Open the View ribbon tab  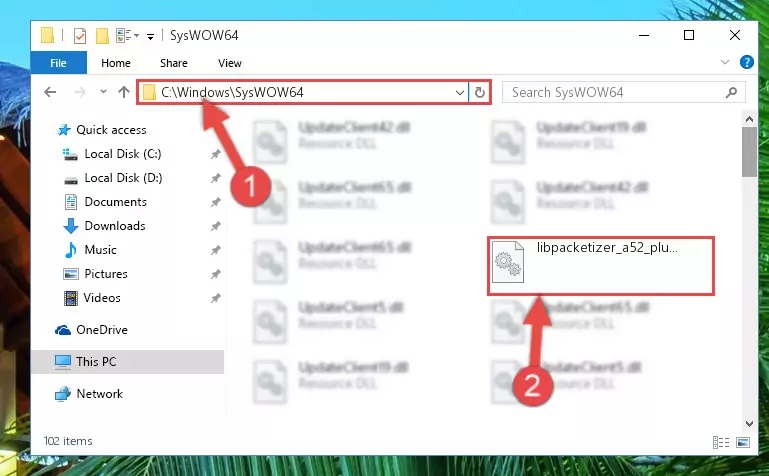tap(230, 63)
